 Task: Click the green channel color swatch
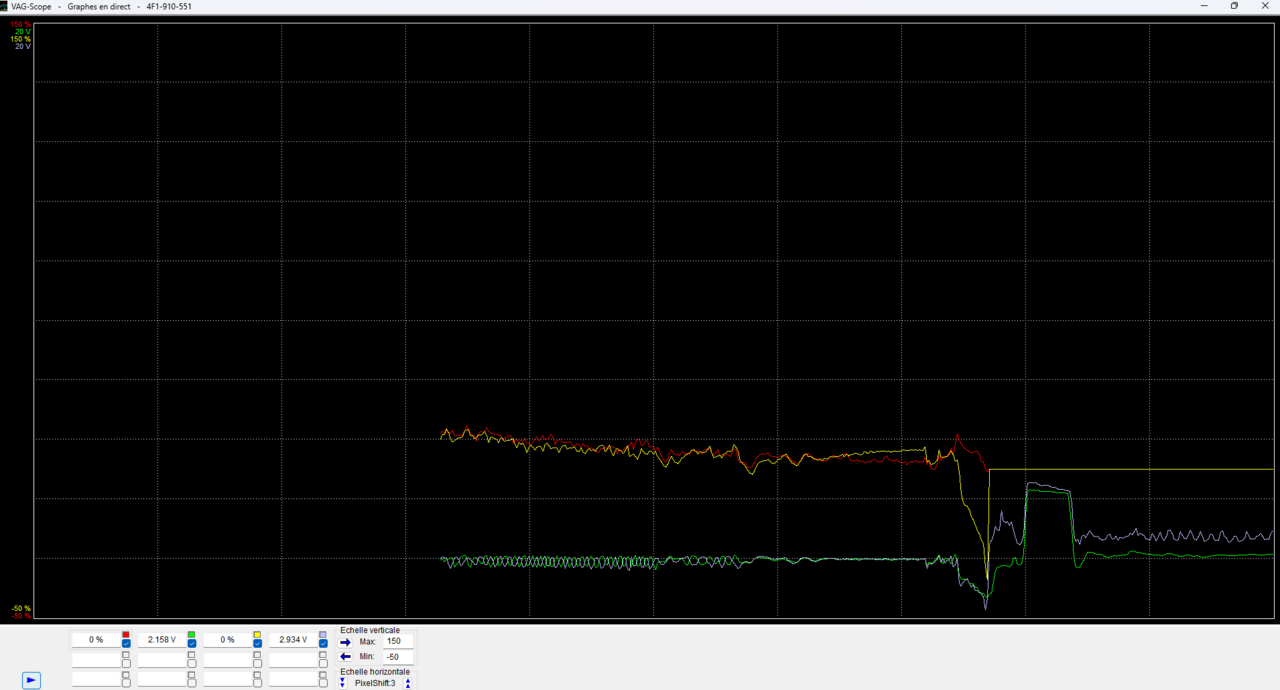[x=191, y=634]
